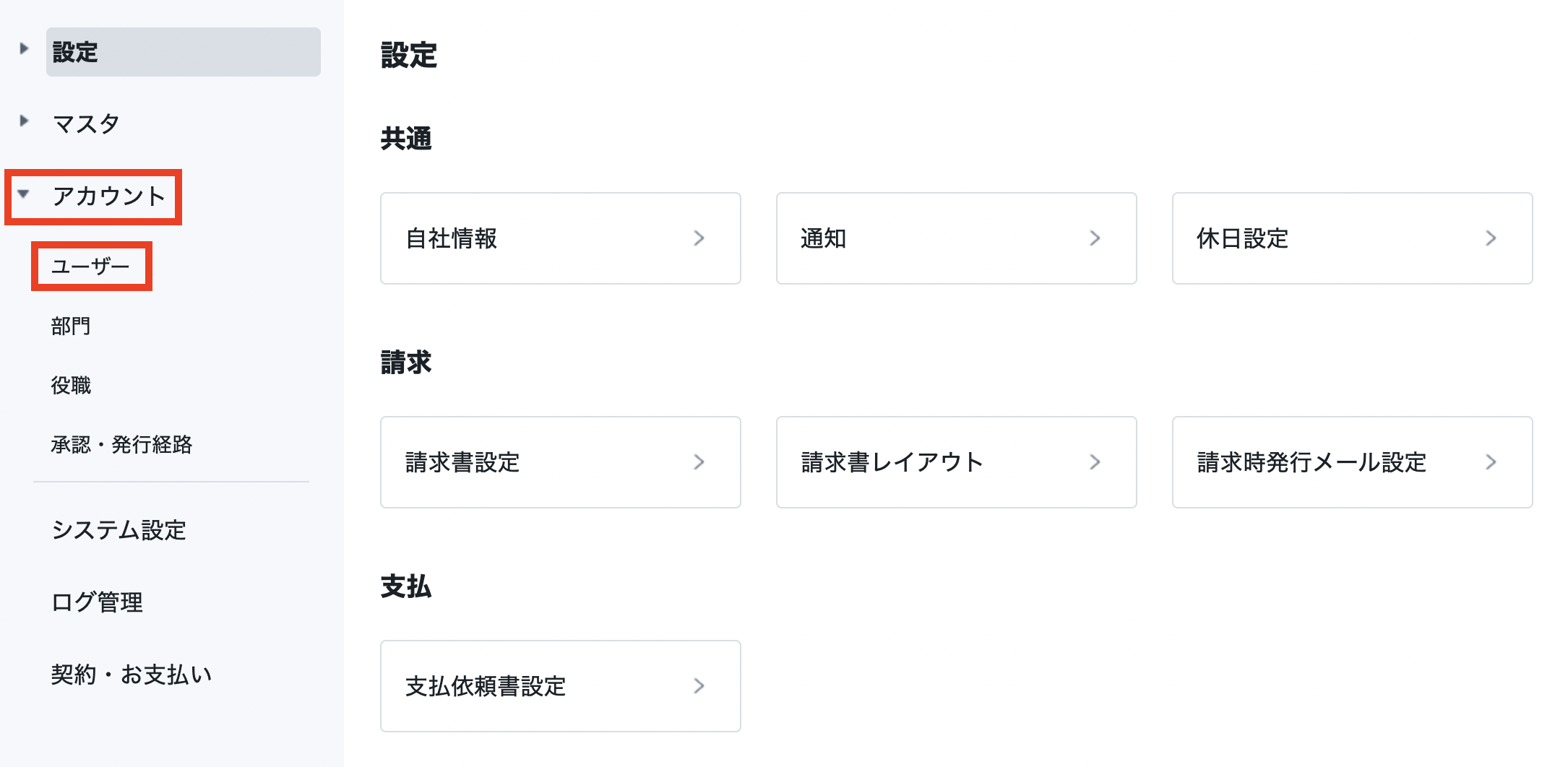Click chevron on 請求時発行メール設定 card
Image resolution: width=1568 pixels, height=767 pixels.
pos(1491,462)
